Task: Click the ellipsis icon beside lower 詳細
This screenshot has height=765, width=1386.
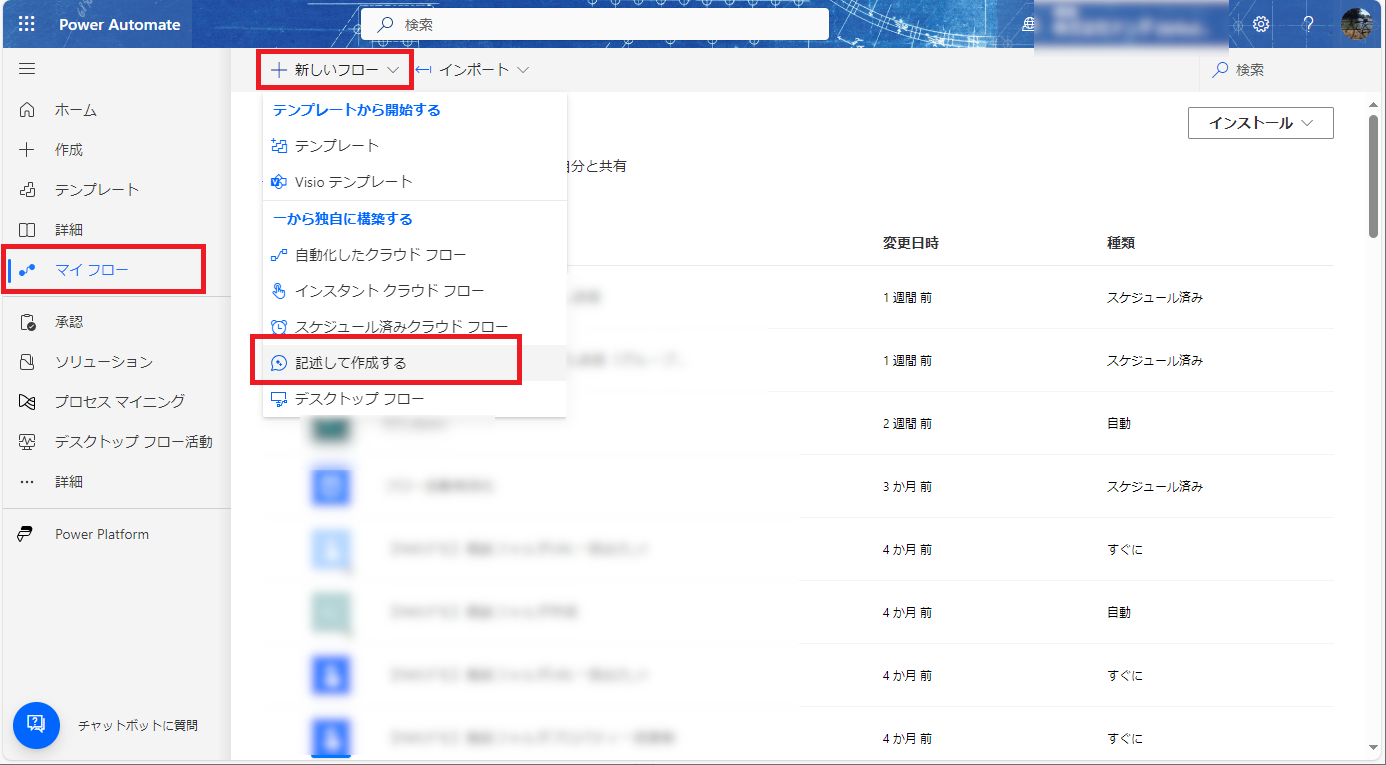Action: pyautogui.click(x=27, y=482)
